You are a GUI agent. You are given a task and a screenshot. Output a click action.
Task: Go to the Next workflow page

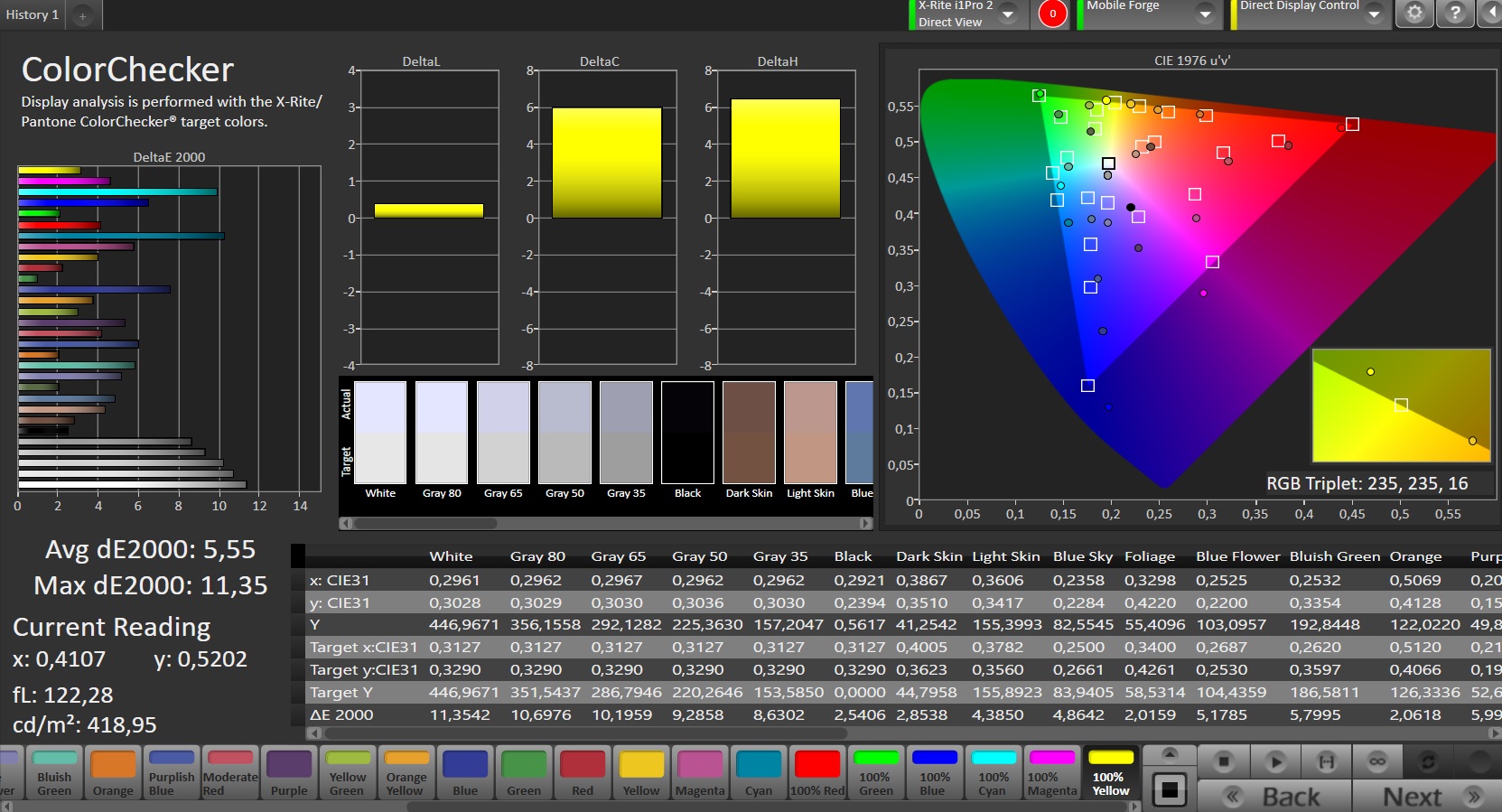tap(1426, 797)
